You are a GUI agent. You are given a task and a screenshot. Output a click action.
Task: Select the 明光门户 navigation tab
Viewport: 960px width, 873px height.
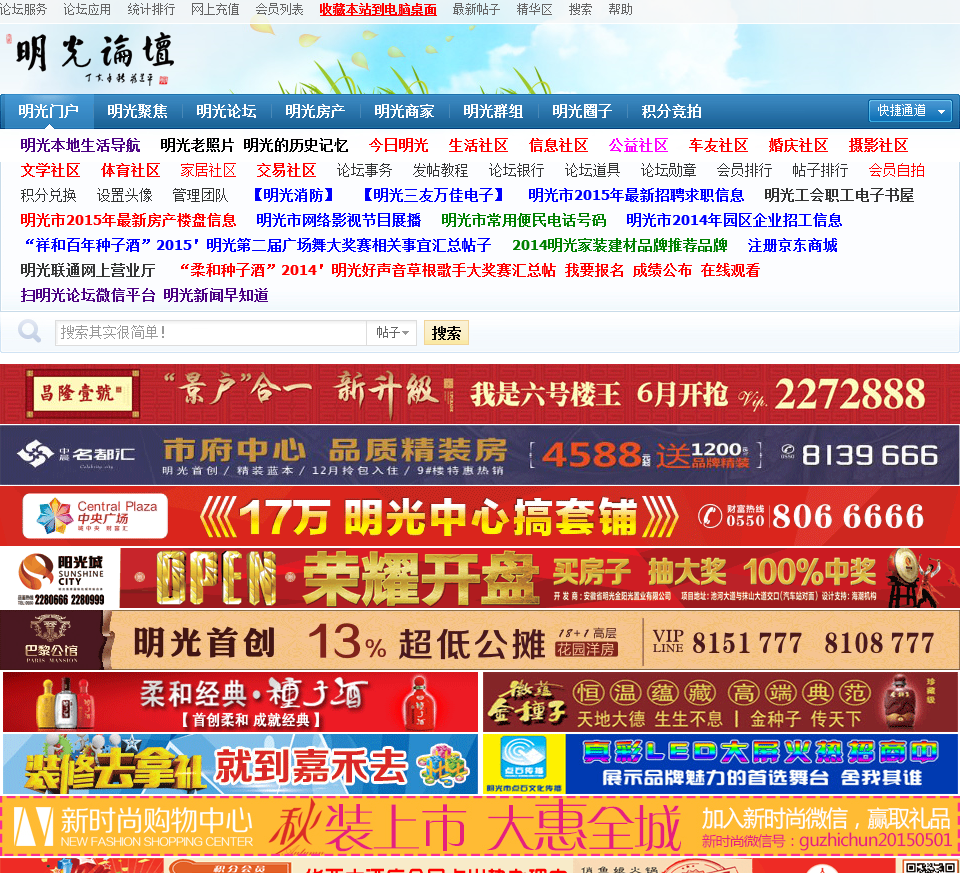[48, 111]
